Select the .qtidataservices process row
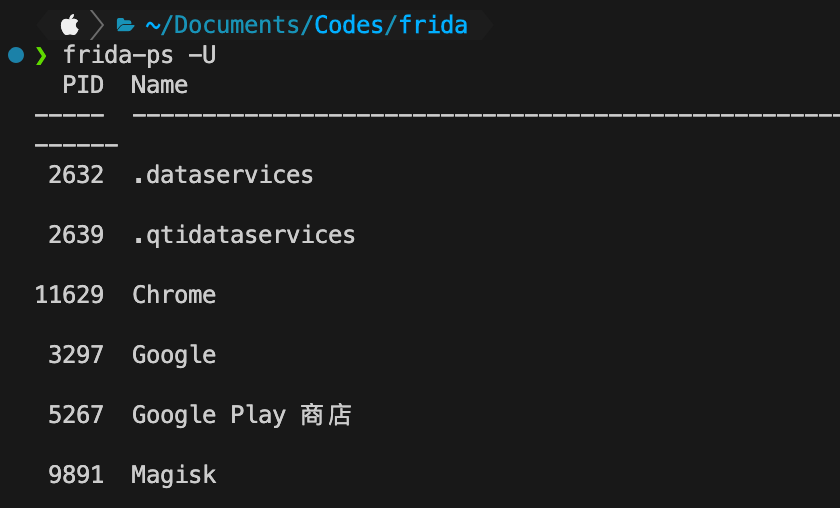 coord(195,235)
